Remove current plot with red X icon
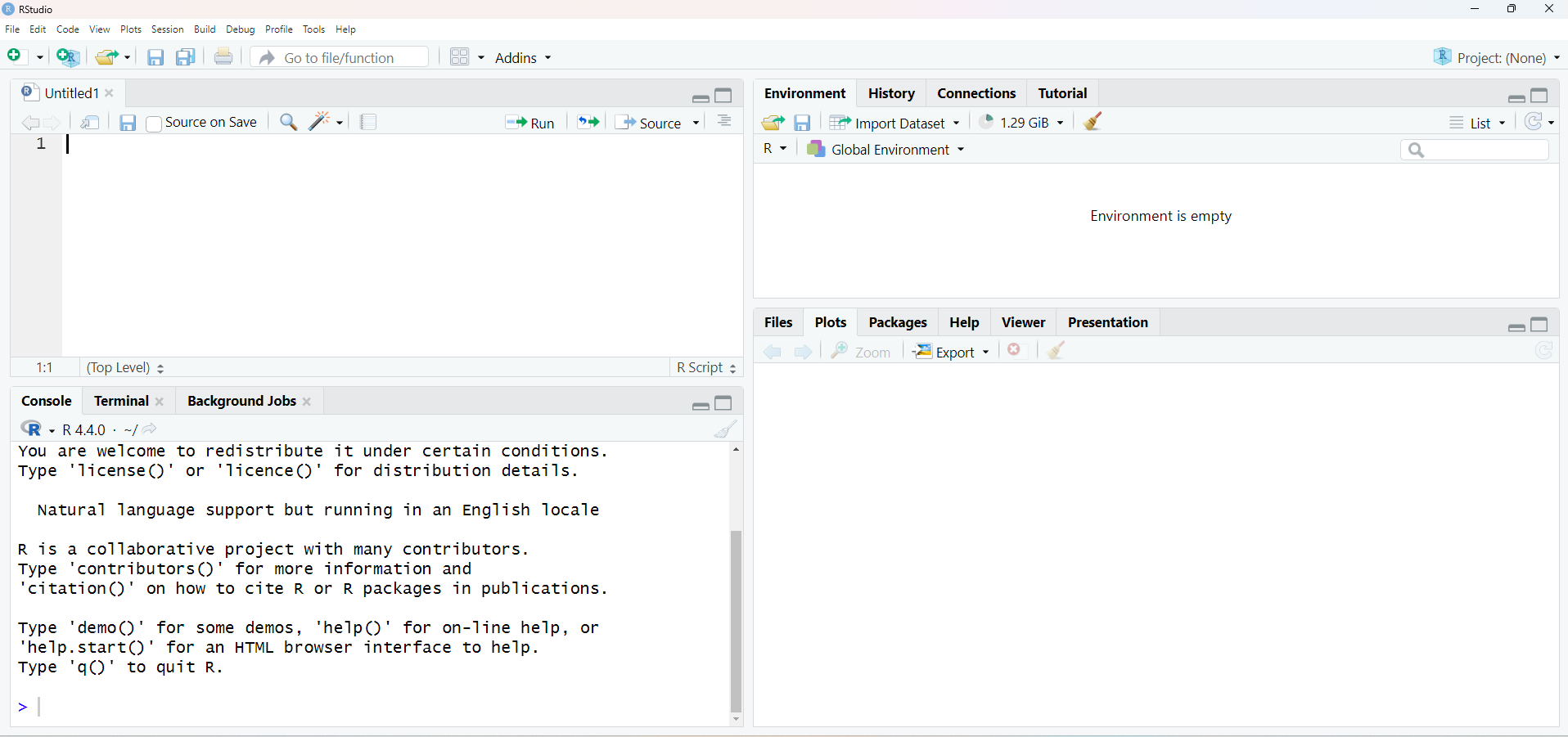 (1015, 351)
